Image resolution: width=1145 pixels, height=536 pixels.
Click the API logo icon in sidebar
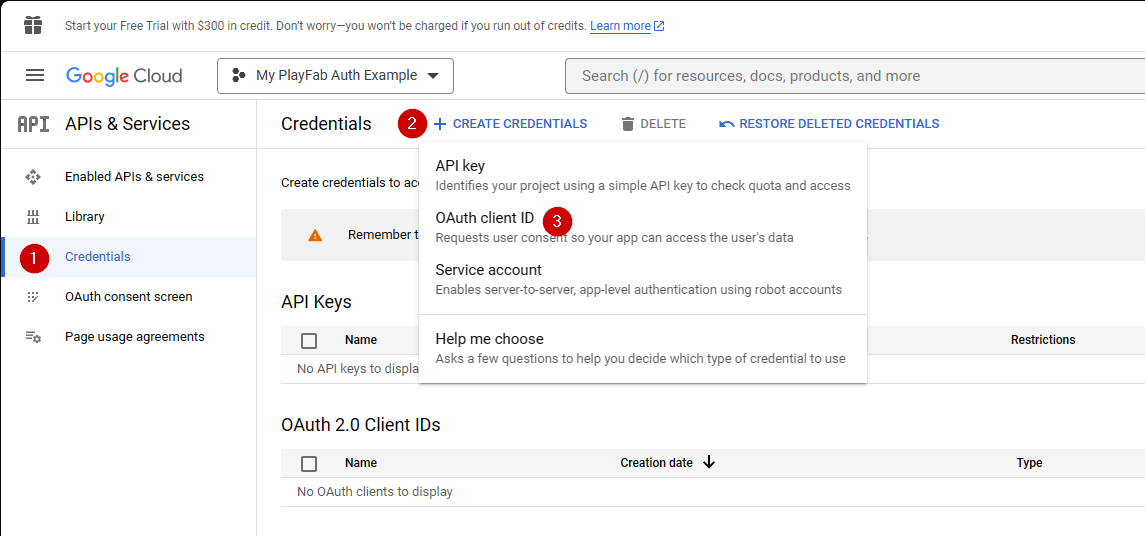34,124
